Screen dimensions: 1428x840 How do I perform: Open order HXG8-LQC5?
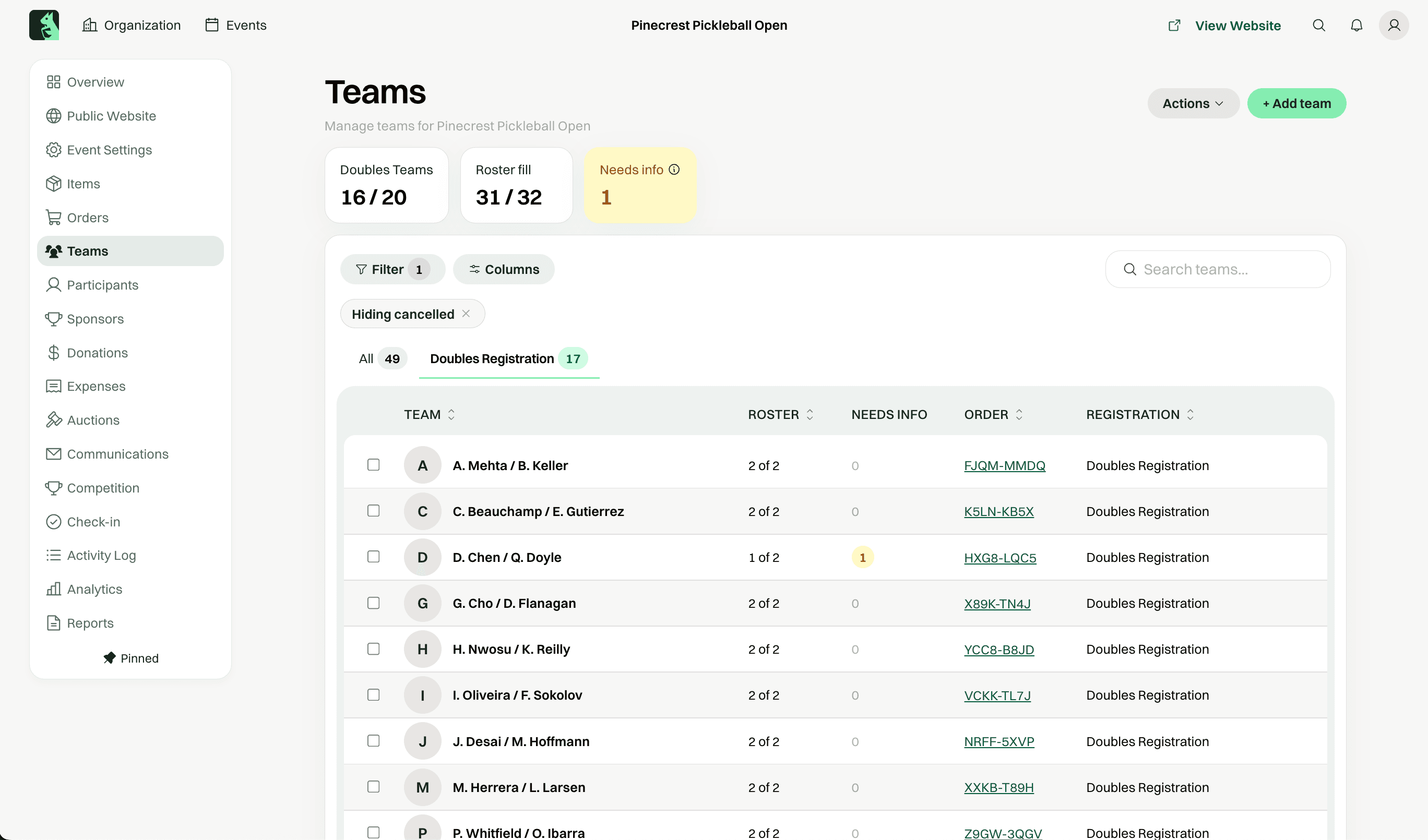1000,557
